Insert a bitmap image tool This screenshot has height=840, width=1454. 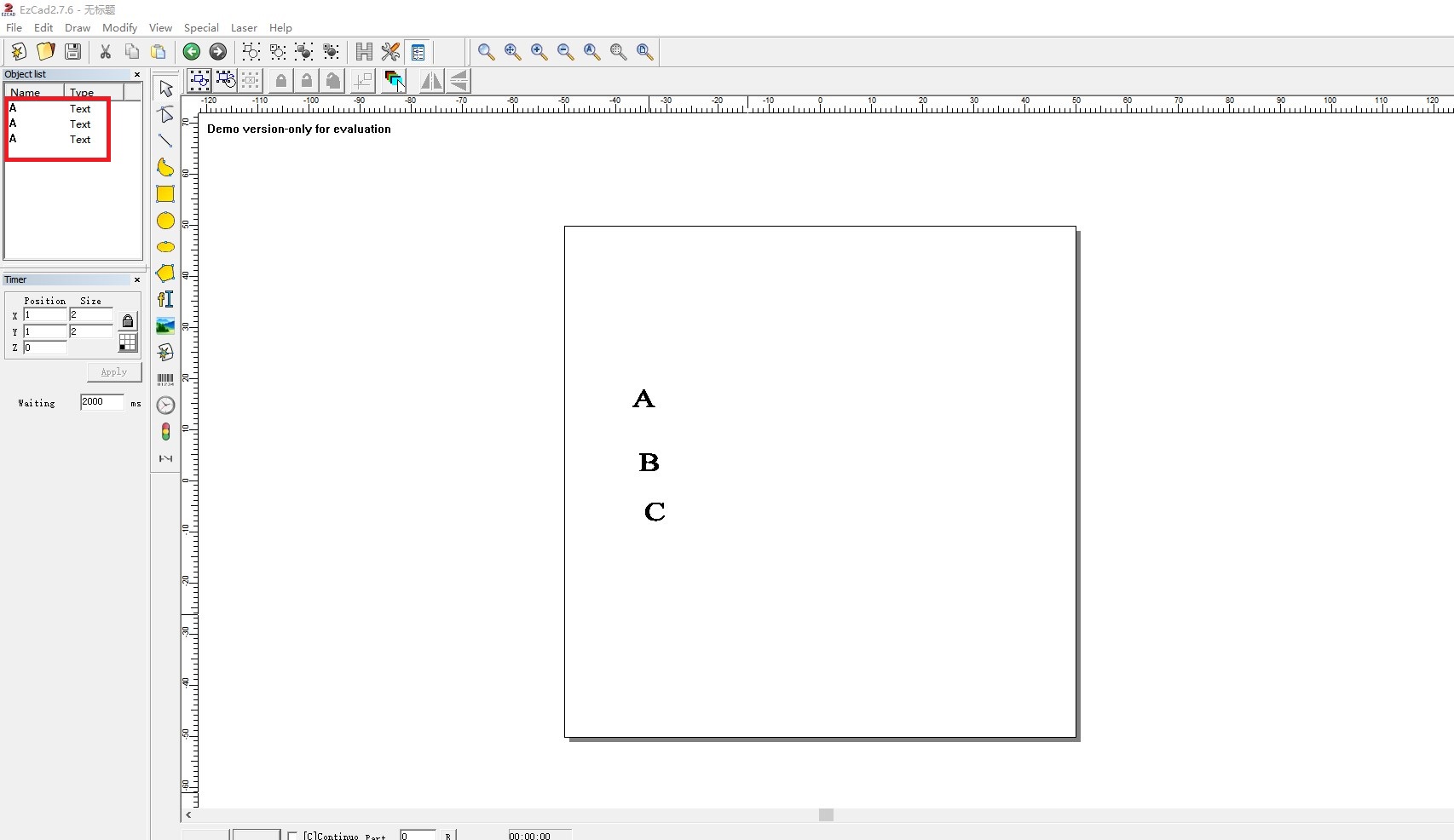click(165, 325)
